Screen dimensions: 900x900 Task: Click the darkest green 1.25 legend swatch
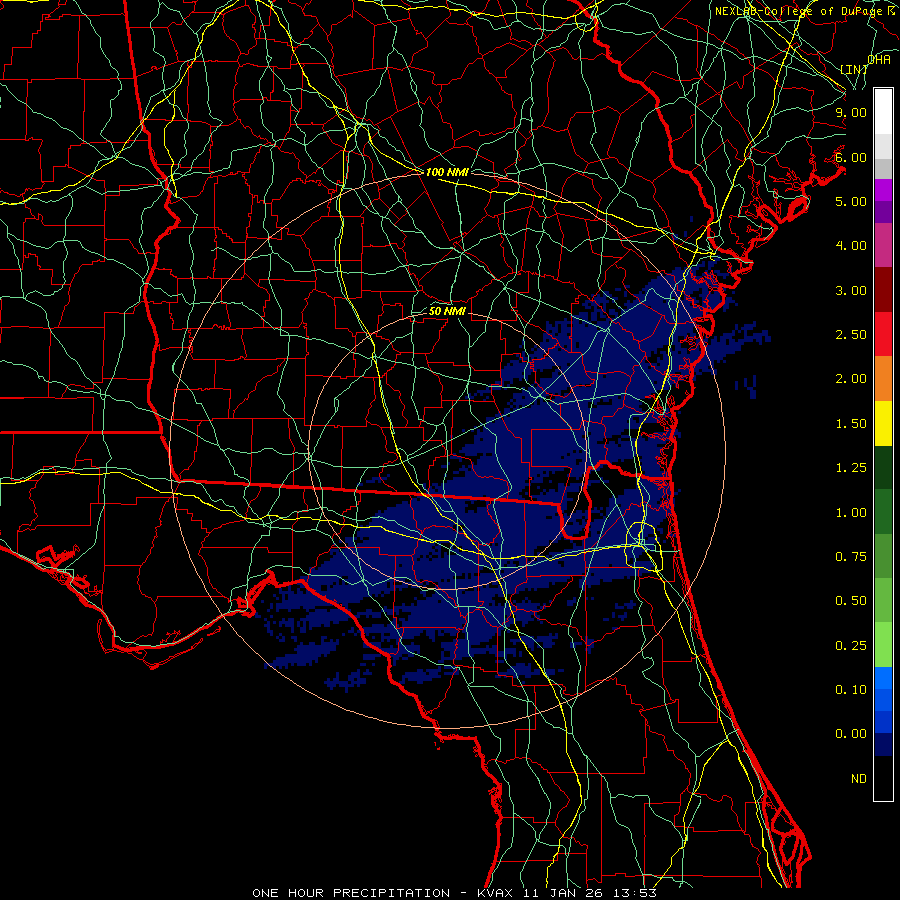(883, 468)
